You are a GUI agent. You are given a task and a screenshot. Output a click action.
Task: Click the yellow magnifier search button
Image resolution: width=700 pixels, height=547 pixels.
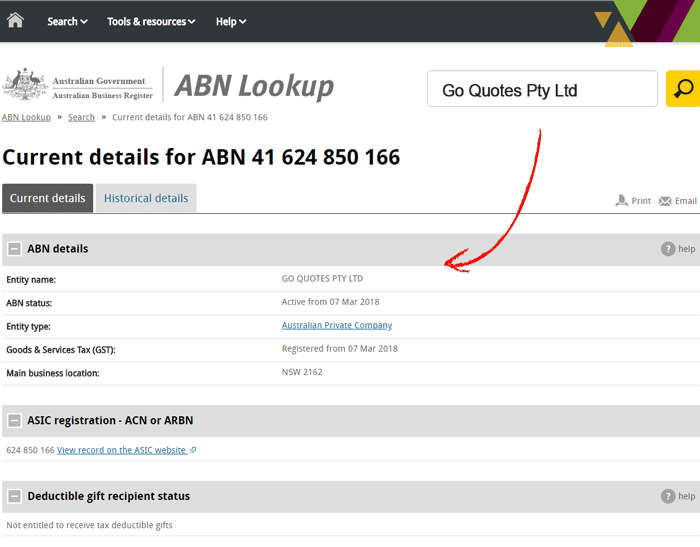click(x=683, y=88)
